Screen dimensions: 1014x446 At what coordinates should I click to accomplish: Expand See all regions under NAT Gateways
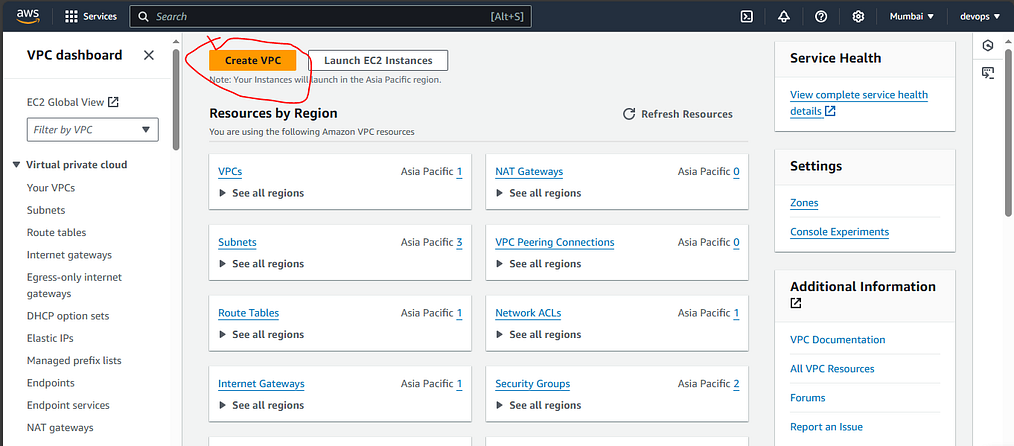[538, 193]
